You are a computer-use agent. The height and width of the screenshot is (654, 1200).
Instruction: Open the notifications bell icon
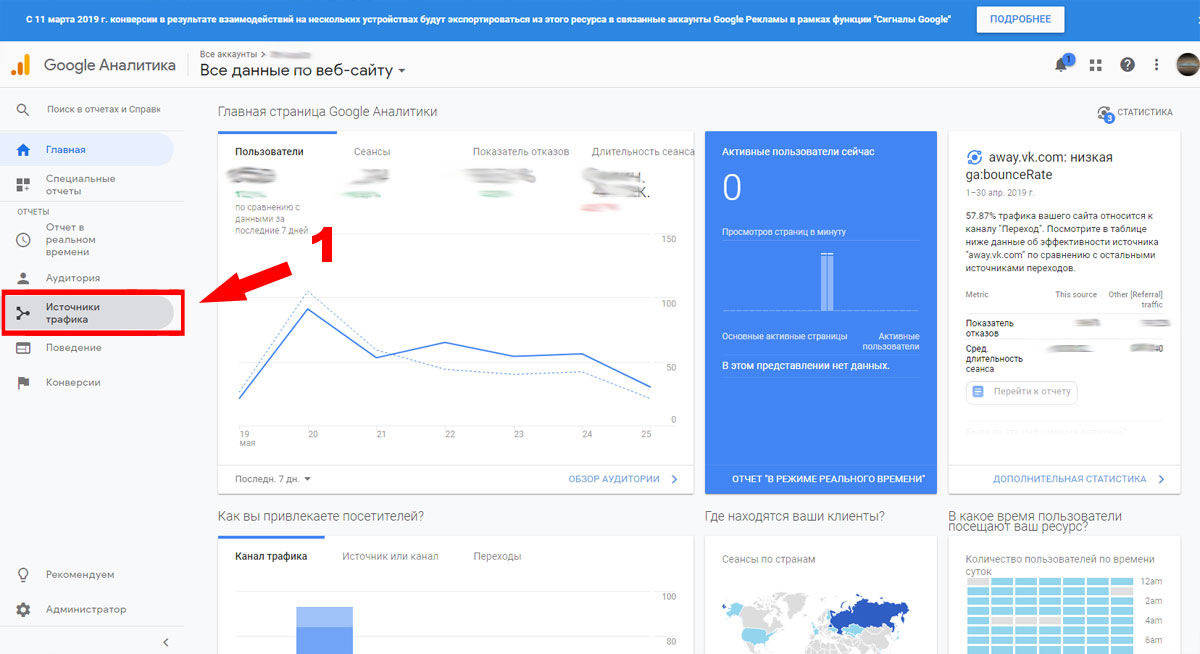(1062, 65)
